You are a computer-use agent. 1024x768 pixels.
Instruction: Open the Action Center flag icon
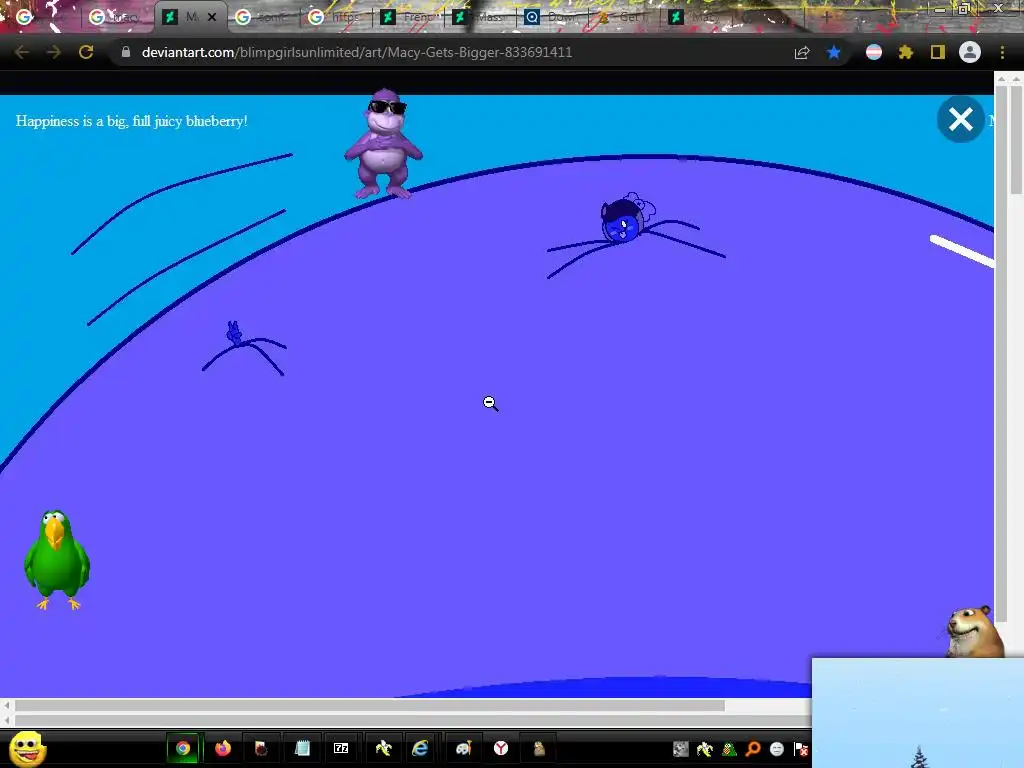point(801,749)
